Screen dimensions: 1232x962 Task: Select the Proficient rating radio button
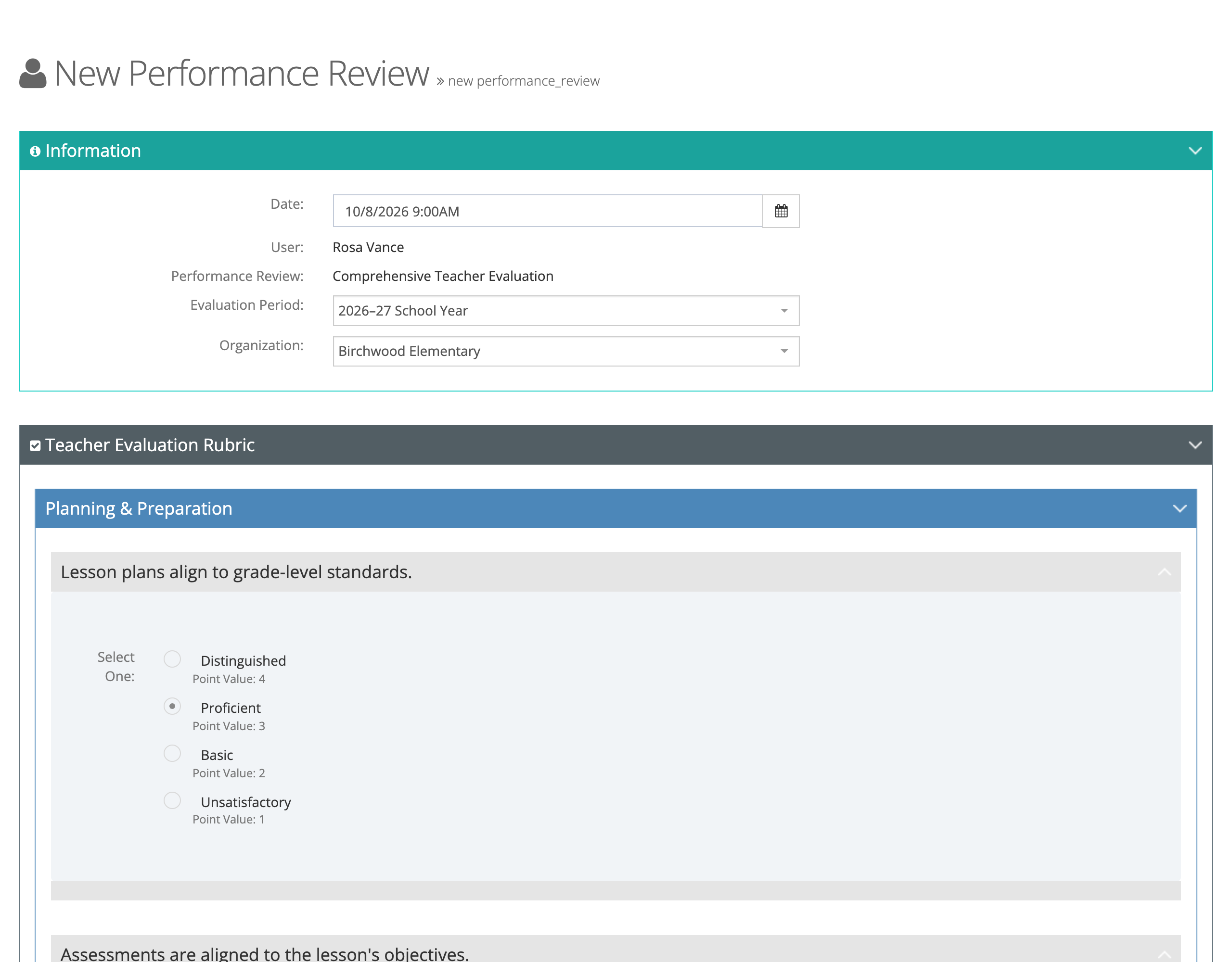172,706
